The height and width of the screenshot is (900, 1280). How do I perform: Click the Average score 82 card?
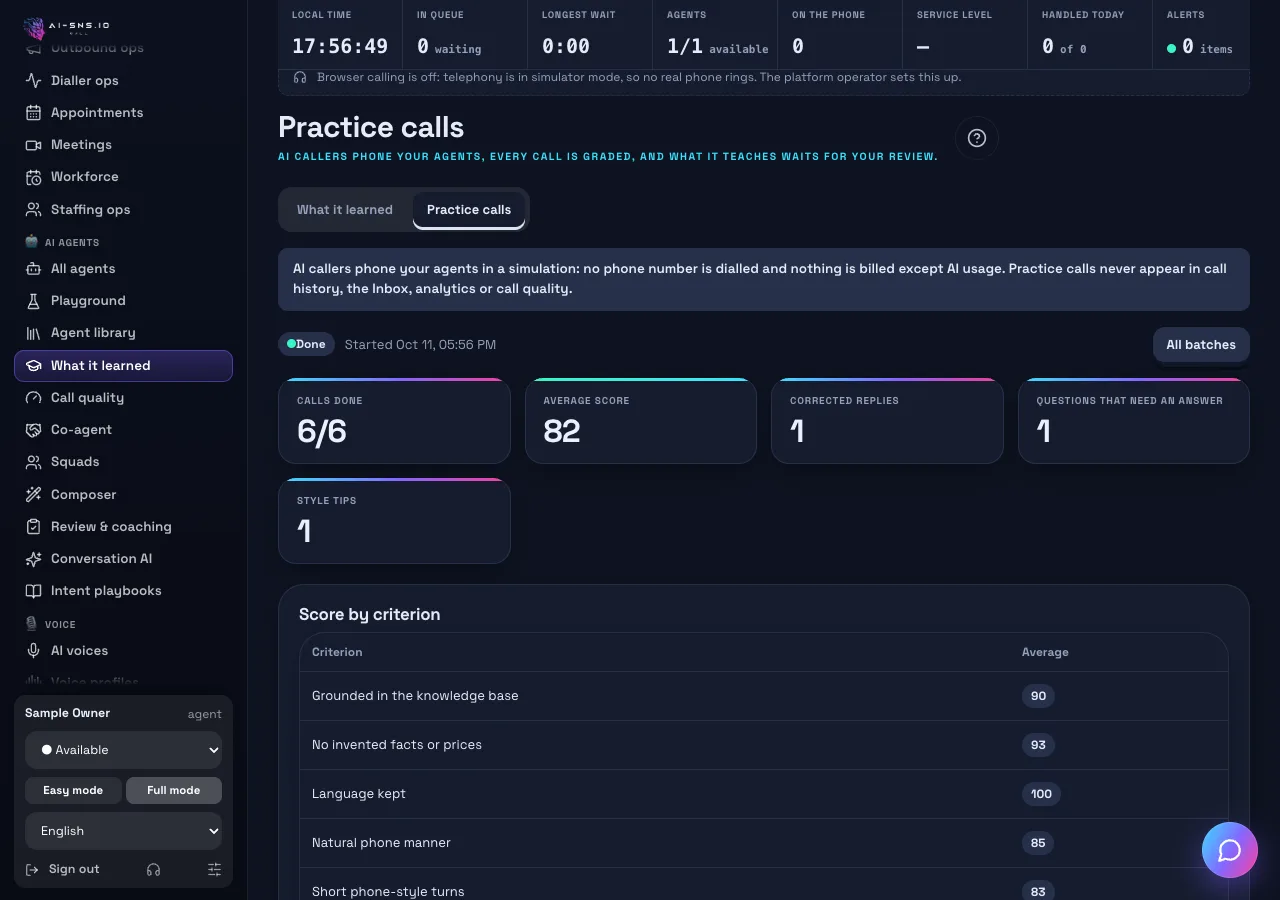click(x=641, y=421)
